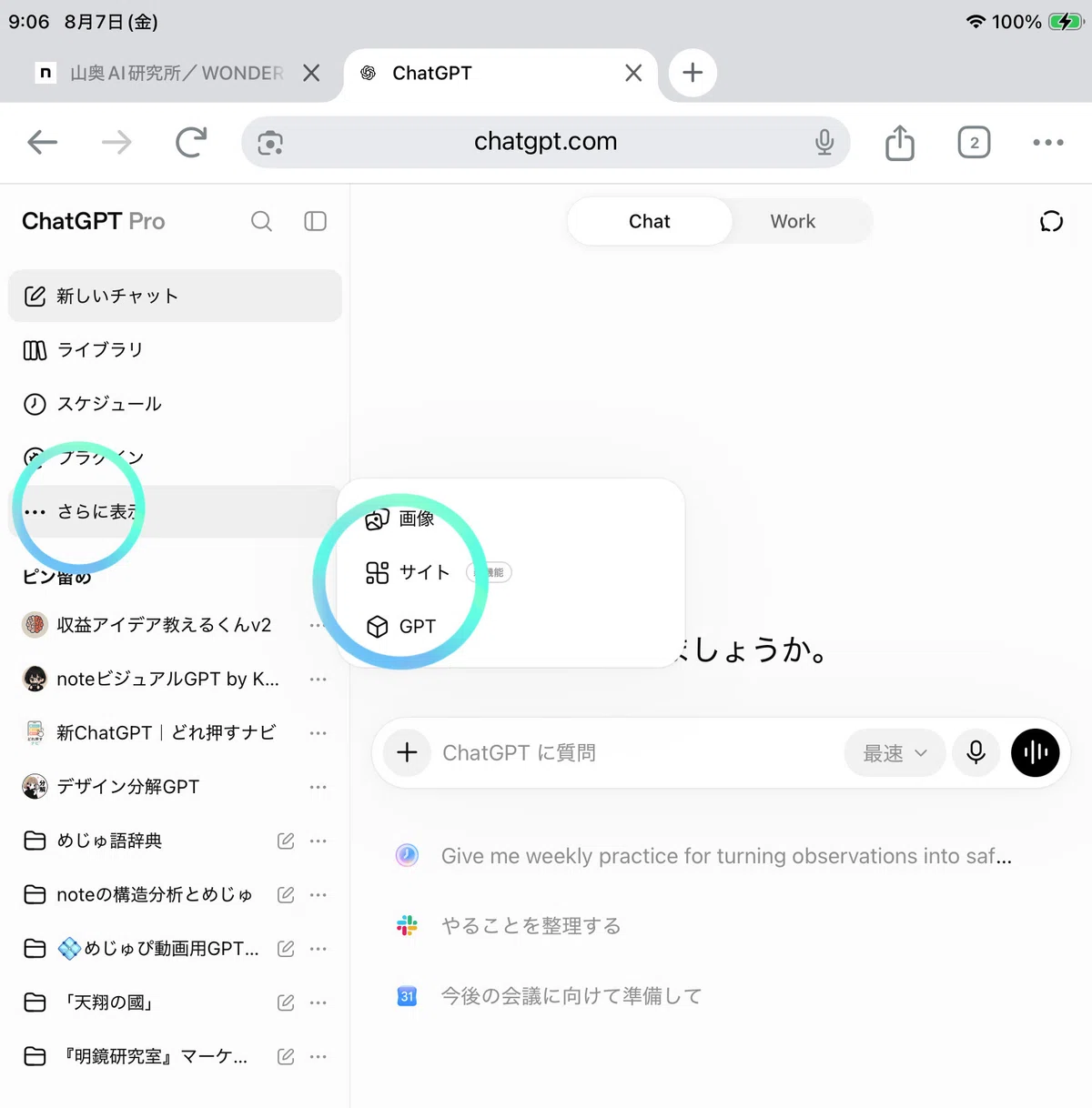Click the ChatGPT Pro heading
This screenshot has width=1092, height=1108.
pos(93,221)
